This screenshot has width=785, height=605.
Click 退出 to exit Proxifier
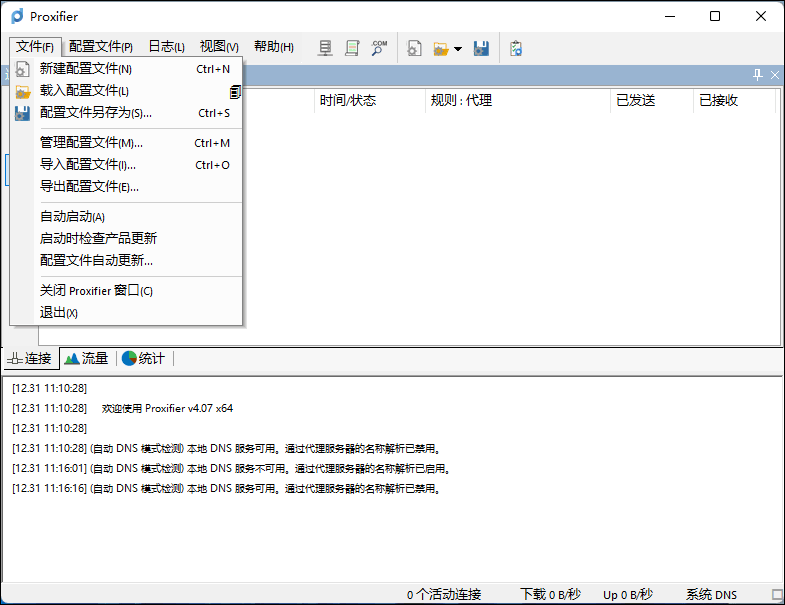point(59,313)
